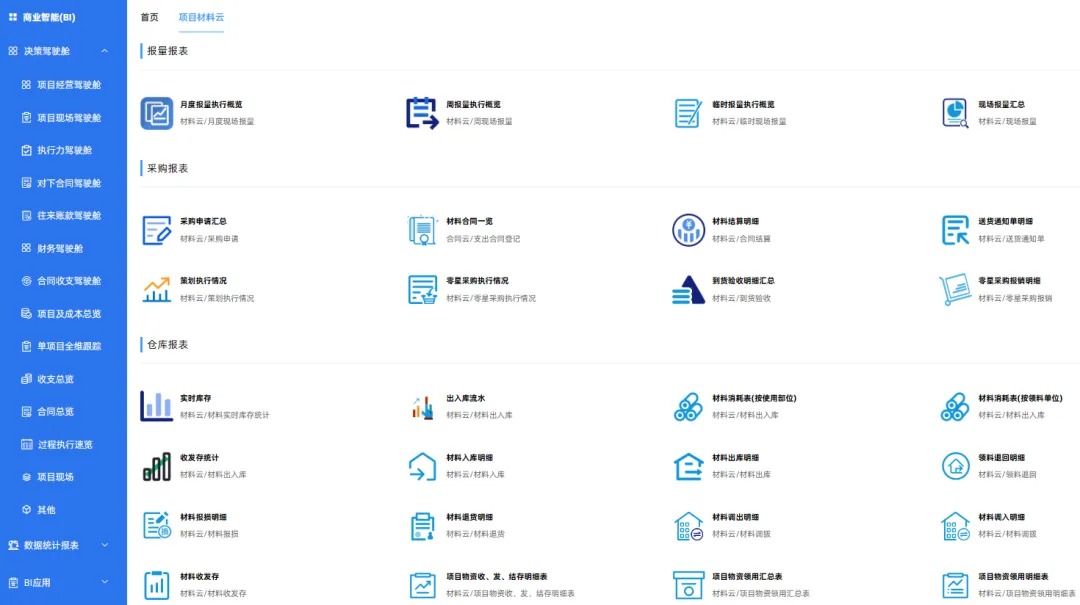
Task: Open 现场报量汇总 via its magnifier icon
Action: (955, 113)
